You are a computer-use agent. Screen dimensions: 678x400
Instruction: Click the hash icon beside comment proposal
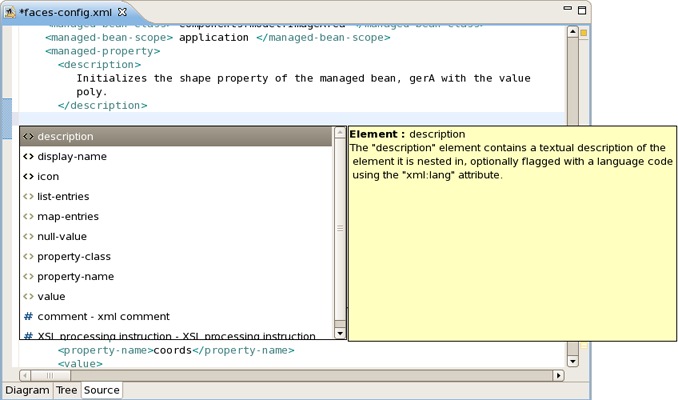click(x=29, y=317)
